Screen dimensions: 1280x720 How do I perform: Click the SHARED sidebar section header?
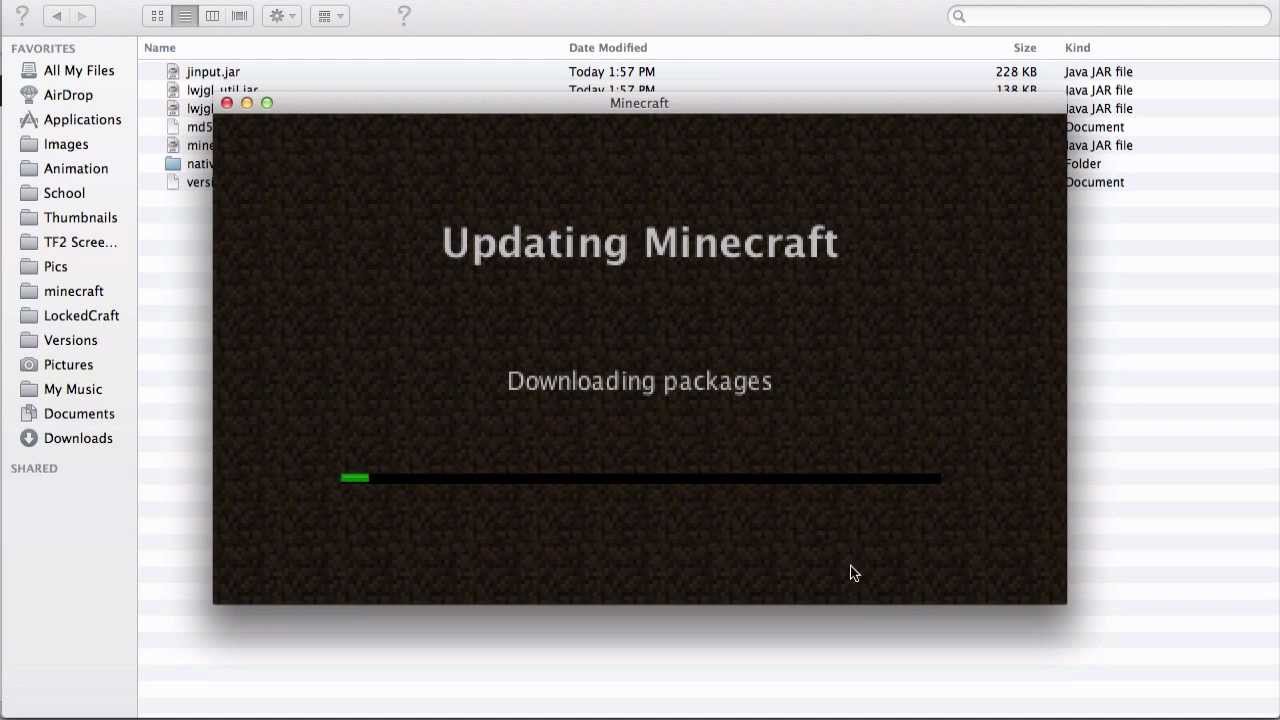tap(34, 468)
